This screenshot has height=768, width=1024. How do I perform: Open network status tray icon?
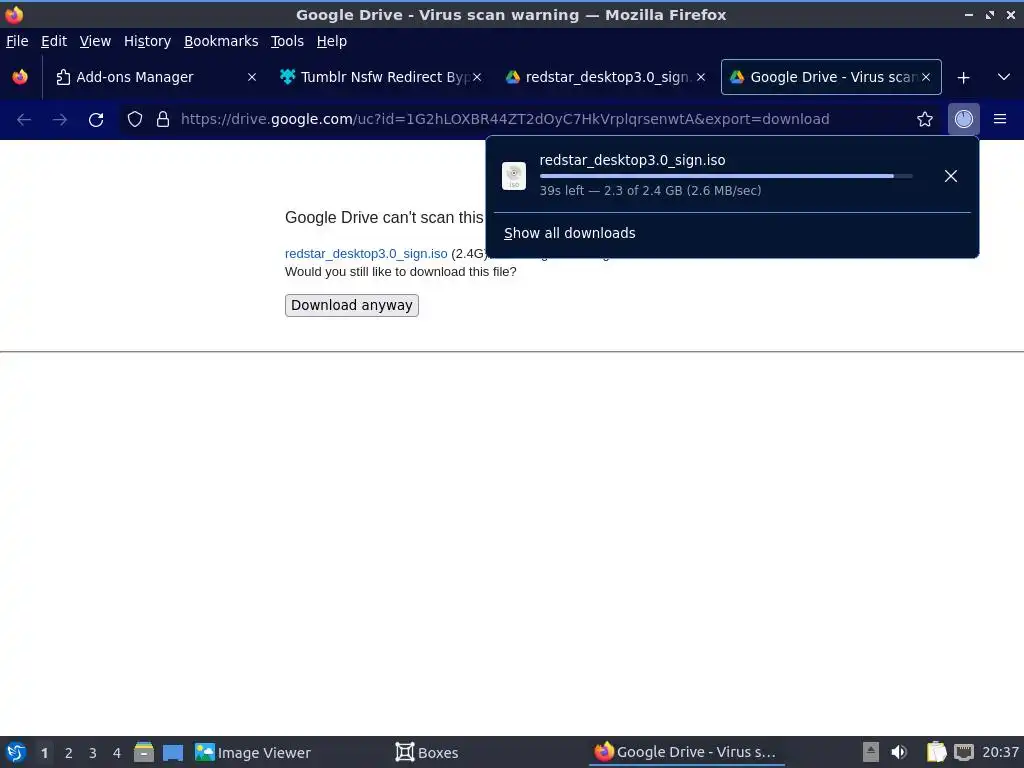(x=964, y=752)
